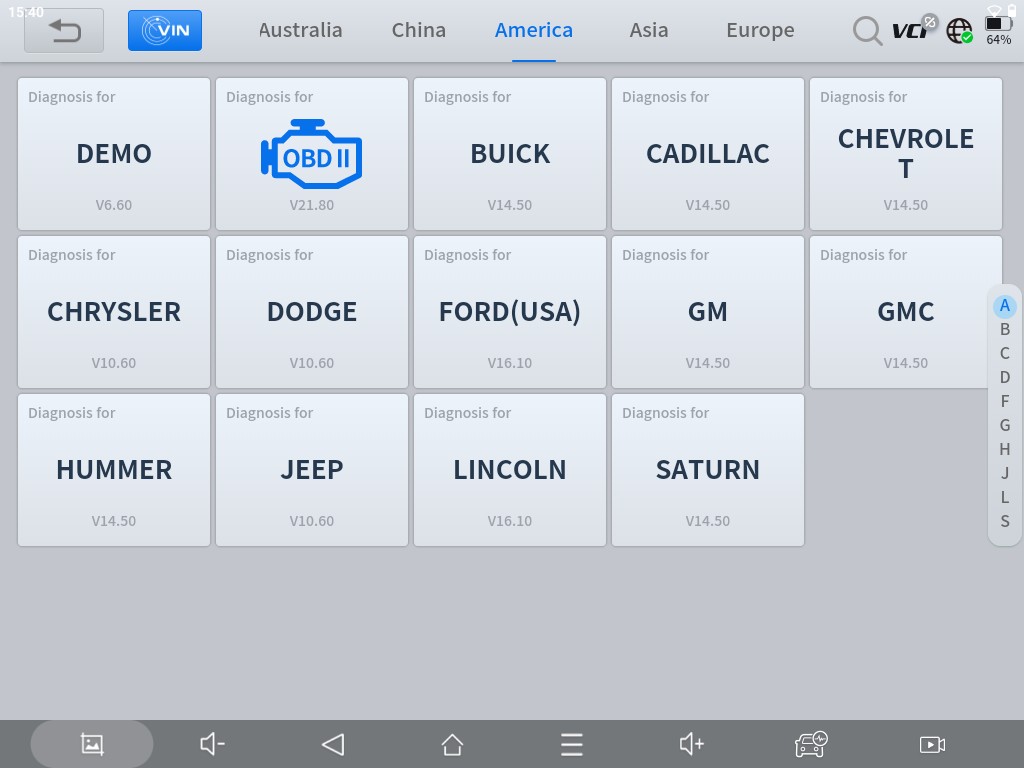Lower volume with speaker minus icon
This screenshot has width=1024, height=768.
point(212,744)
